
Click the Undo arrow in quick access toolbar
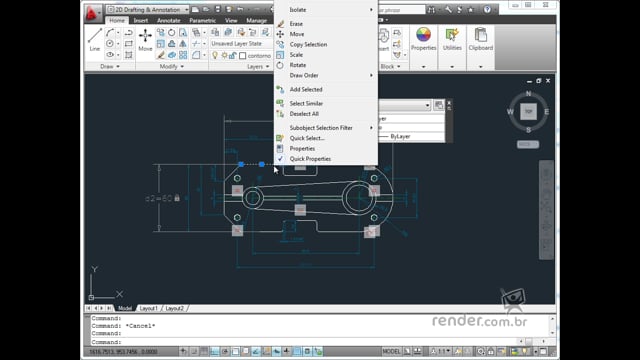click(240, 9)
